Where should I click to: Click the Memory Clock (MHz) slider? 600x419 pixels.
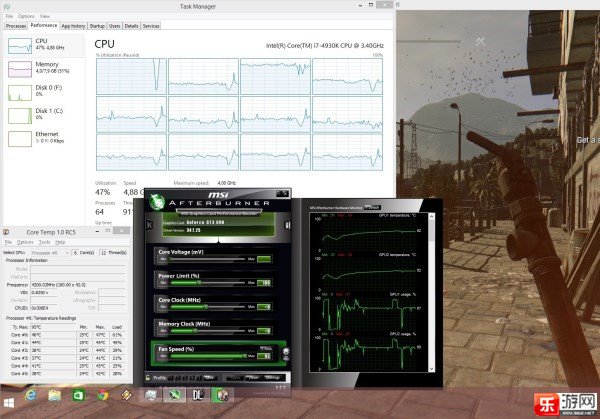(207, 331)
